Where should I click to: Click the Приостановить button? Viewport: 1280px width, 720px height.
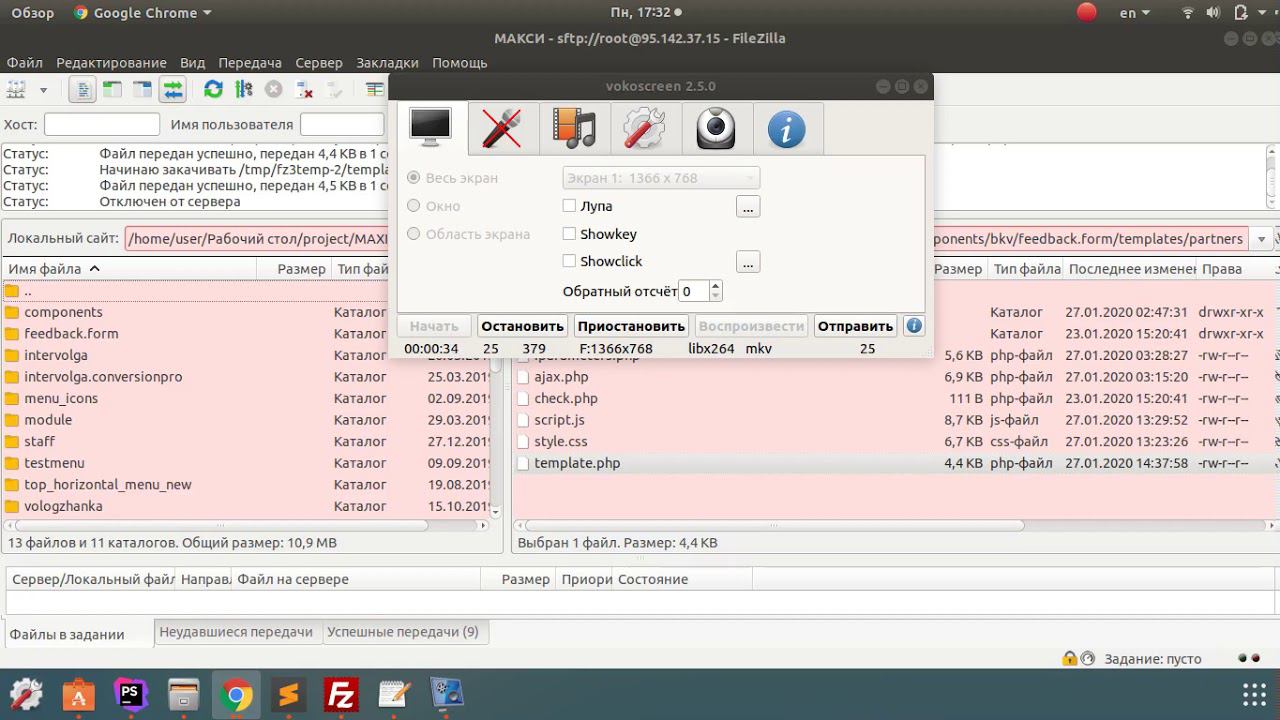tap(631, 326)
